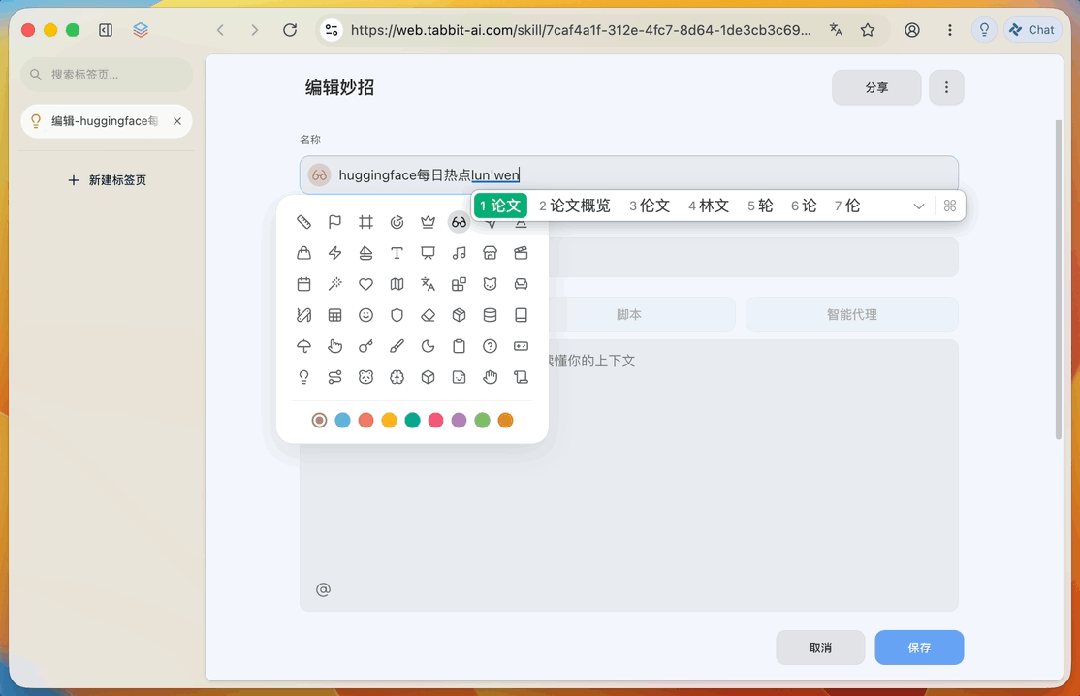1080x696 pixels.
Task: Pick the raised hand icon
Action: pos(490,377)
